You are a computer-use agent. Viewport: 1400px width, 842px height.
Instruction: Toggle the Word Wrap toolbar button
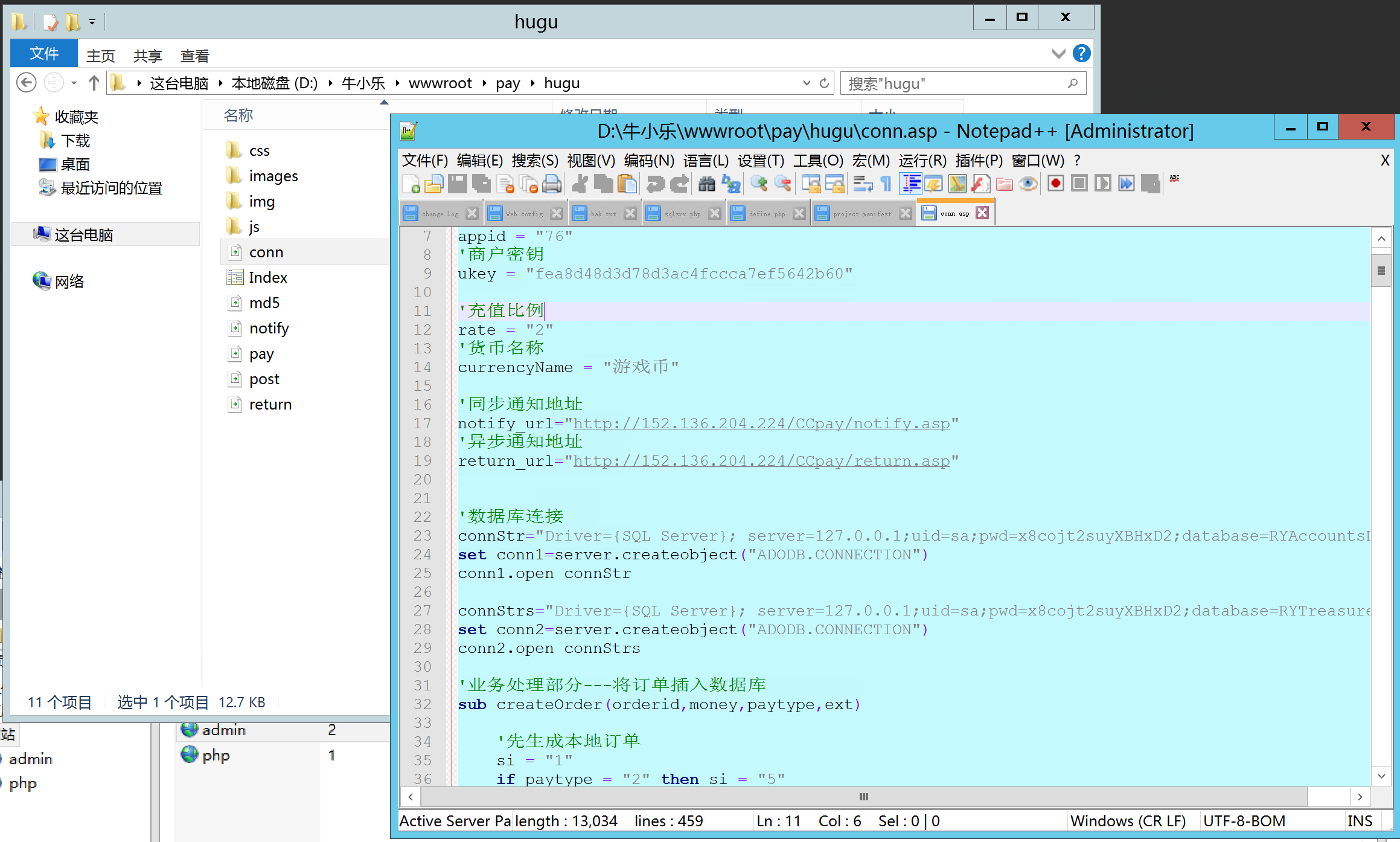pos(863,184)
